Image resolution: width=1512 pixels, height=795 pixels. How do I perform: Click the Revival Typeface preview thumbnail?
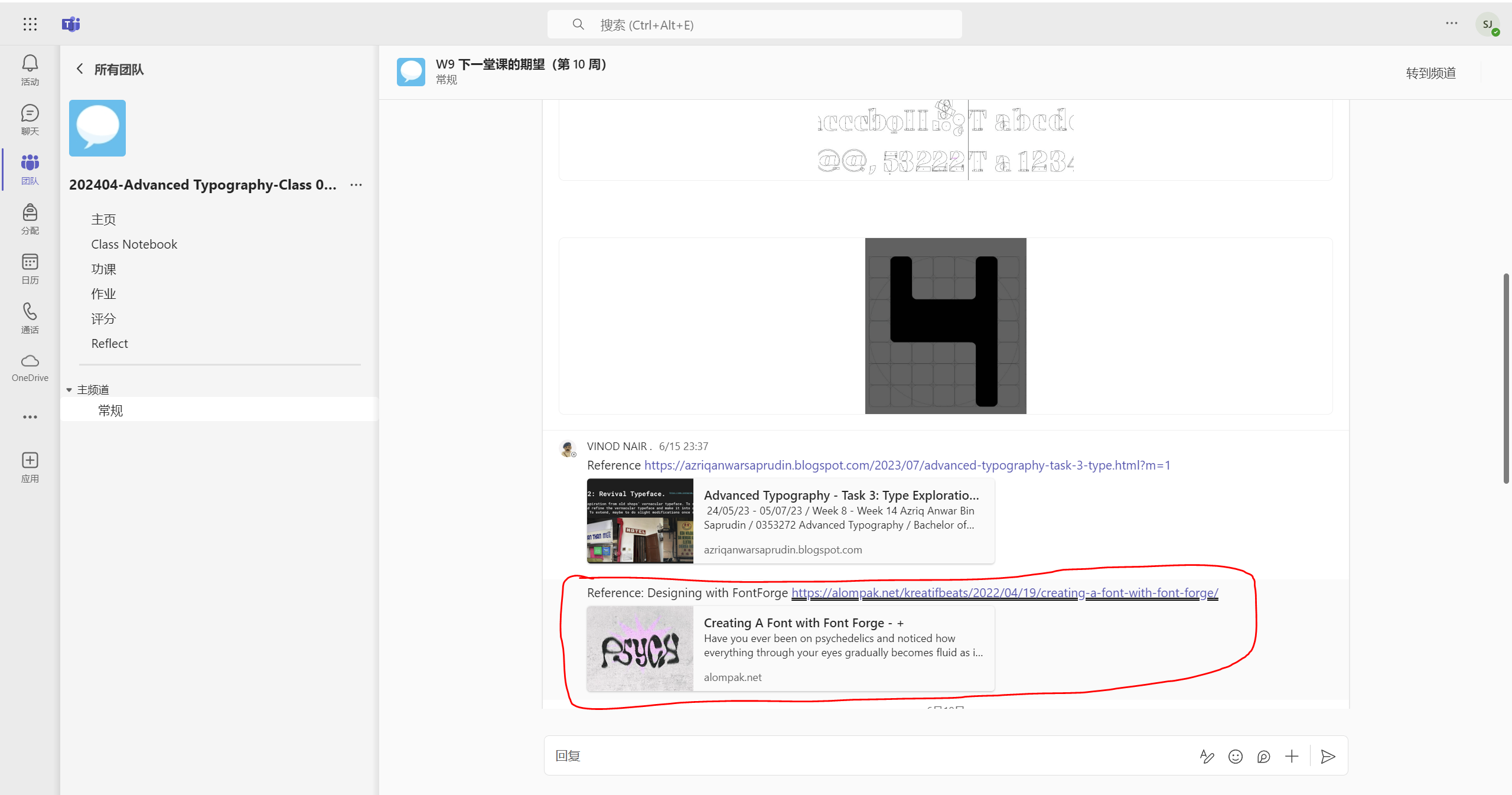click(x=640, y=522)
